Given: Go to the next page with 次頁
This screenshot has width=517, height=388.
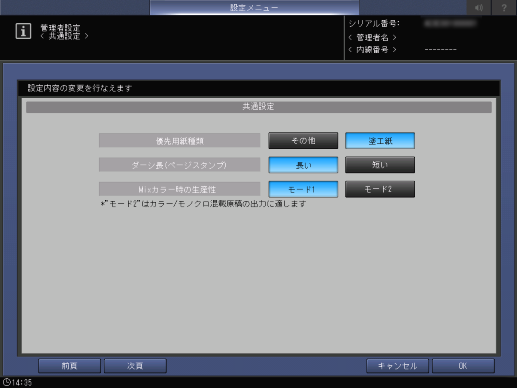Looking at the screenshot, I should click(135, 366).
